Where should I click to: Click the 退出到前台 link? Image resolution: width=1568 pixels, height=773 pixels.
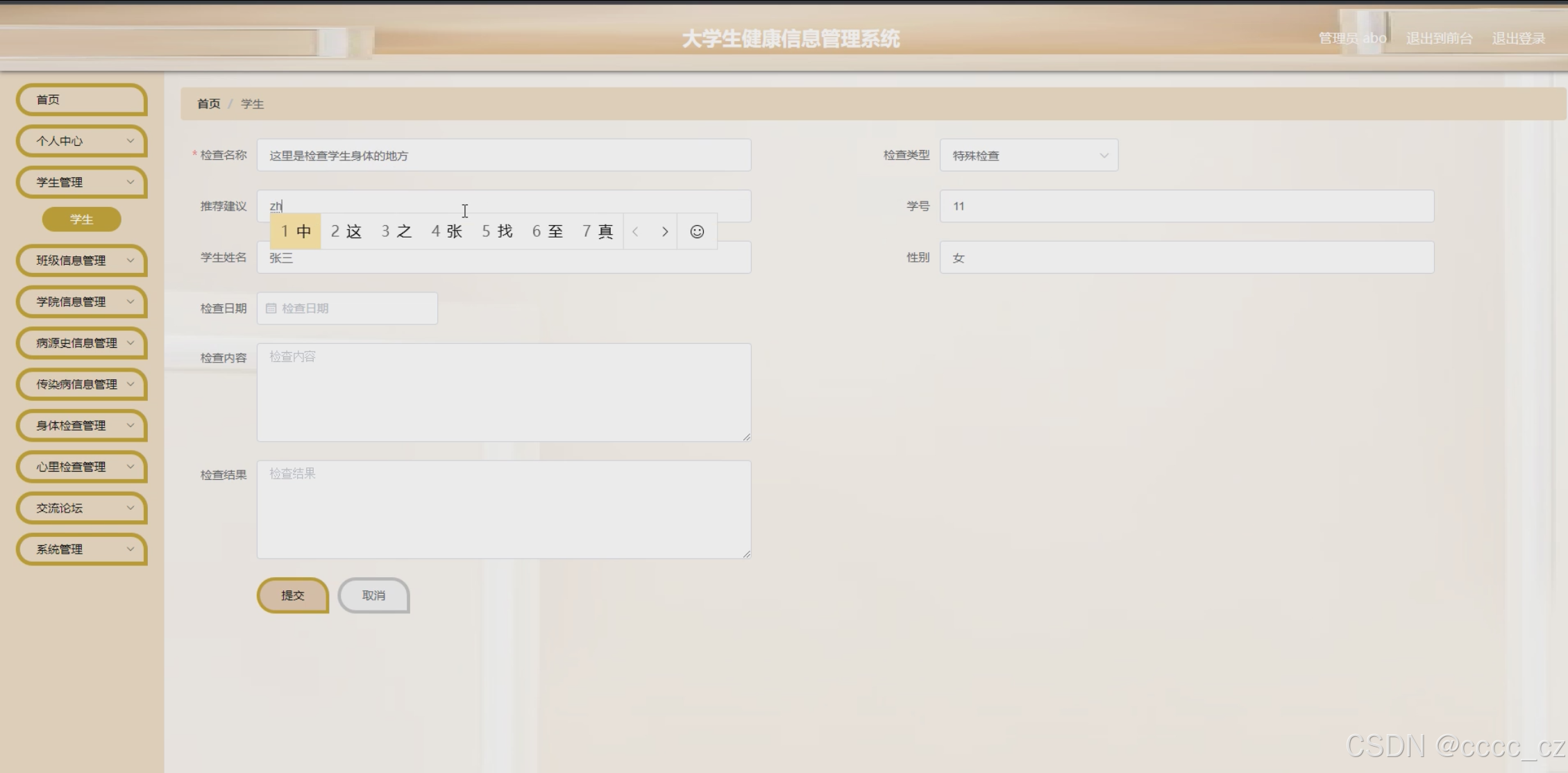1438,38
